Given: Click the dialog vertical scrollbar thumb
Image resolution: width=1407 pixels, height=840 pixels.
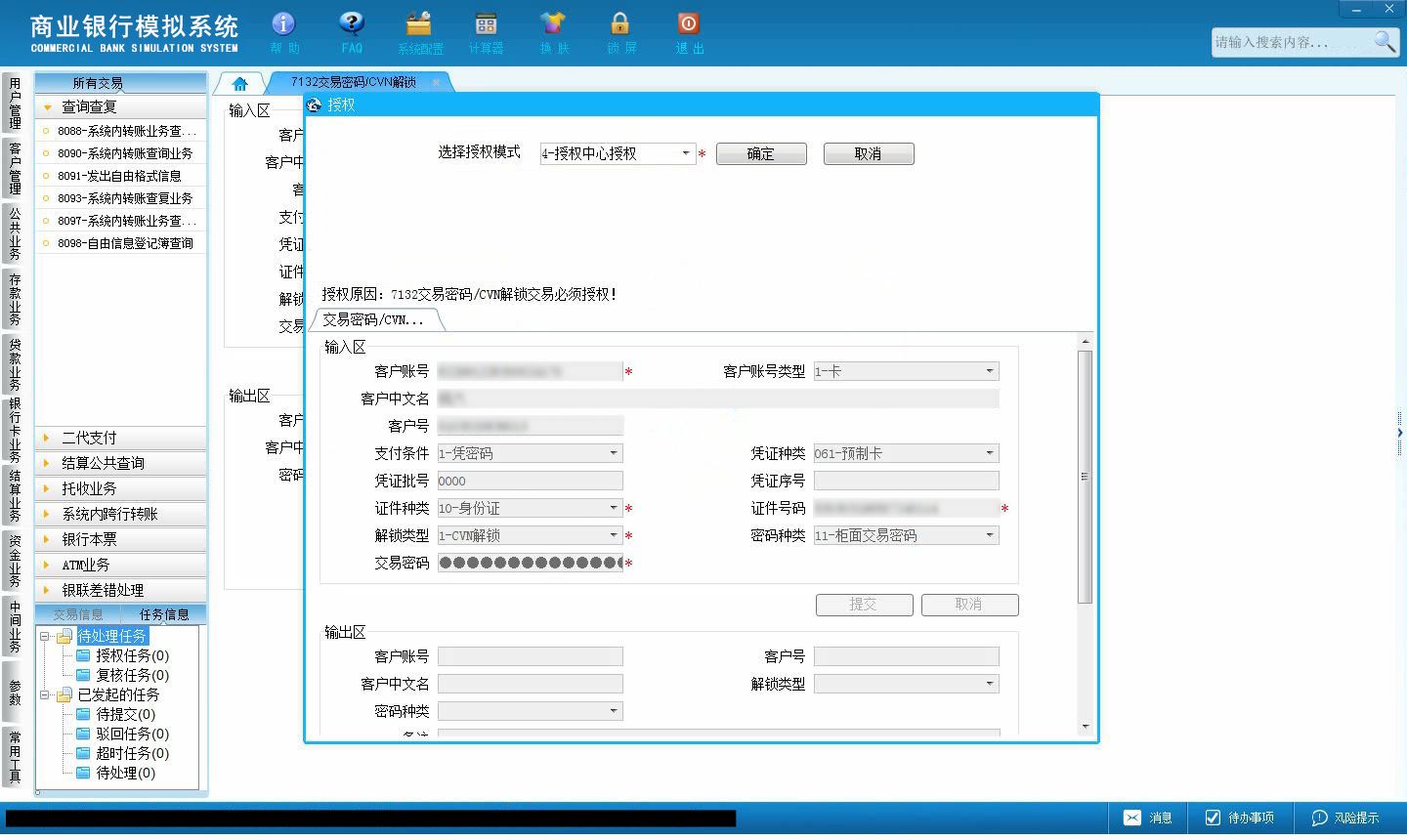Looking at the screenshot, I should (x=1086, y=476).
